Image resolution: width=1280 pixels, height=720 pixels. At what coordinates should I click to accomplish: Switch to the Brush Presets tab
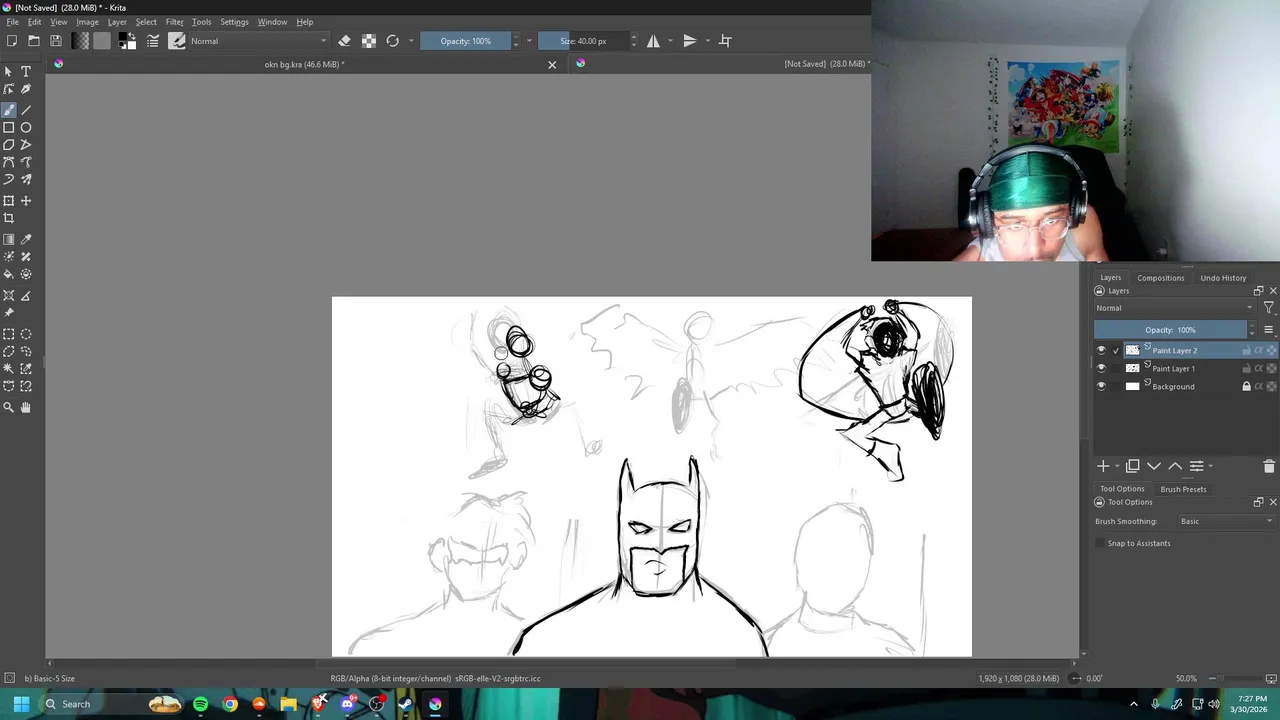point(1183,489)
